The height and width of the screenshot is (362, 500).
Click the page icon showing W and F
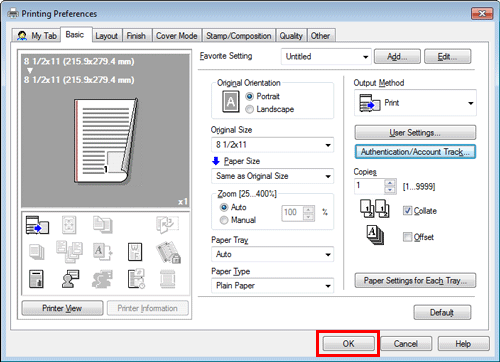point(135,252)
